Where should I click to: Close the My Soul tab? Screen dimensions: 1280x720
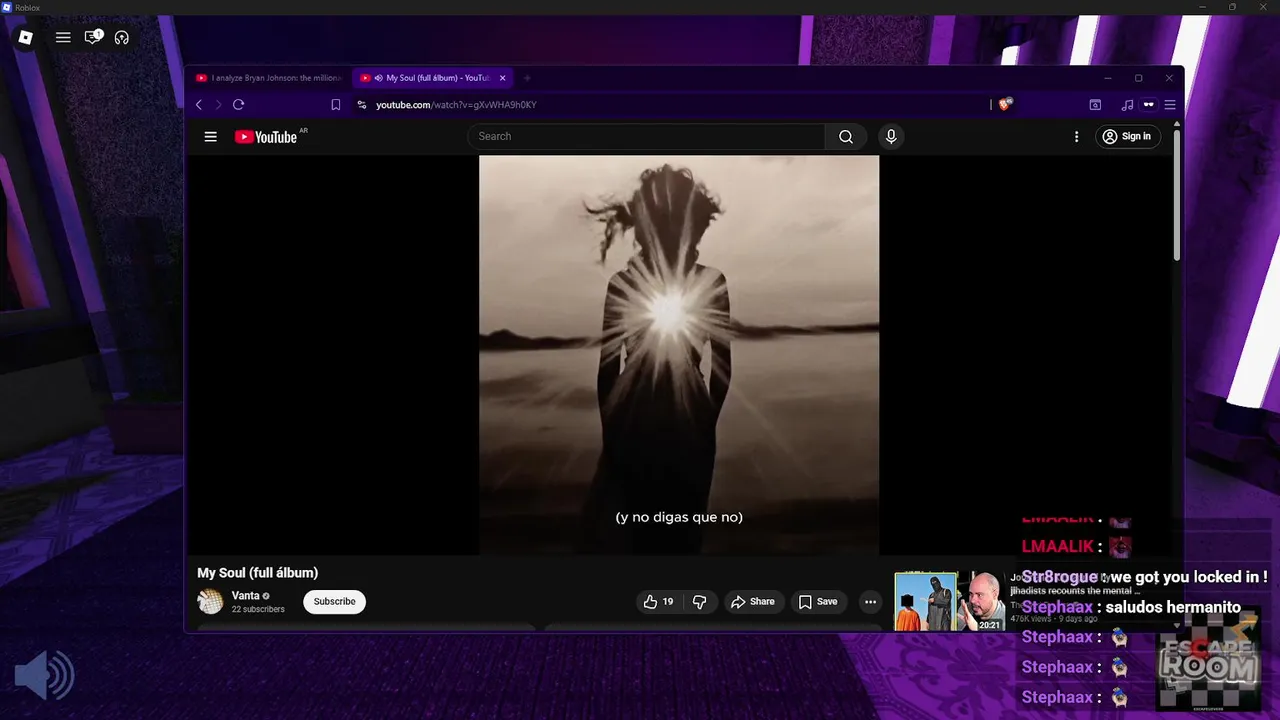[503, 78]
